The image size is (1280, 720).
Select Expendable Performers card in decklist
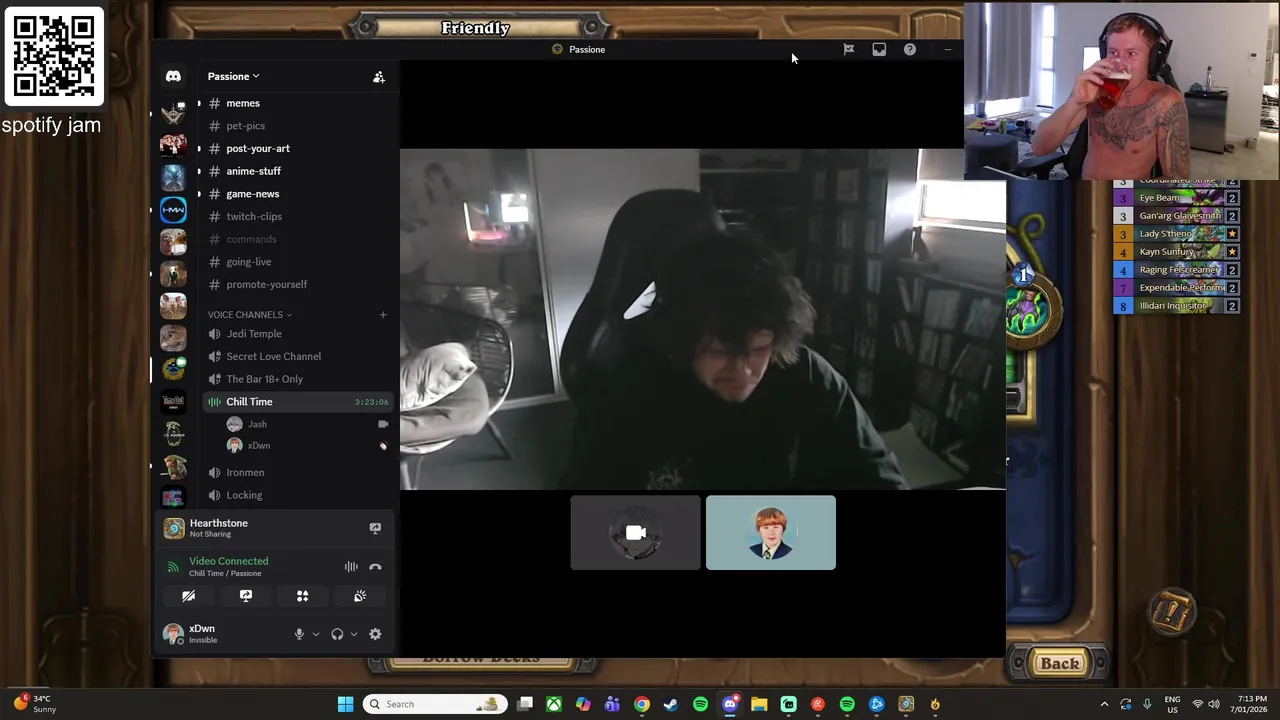[x=1177, y=288]
